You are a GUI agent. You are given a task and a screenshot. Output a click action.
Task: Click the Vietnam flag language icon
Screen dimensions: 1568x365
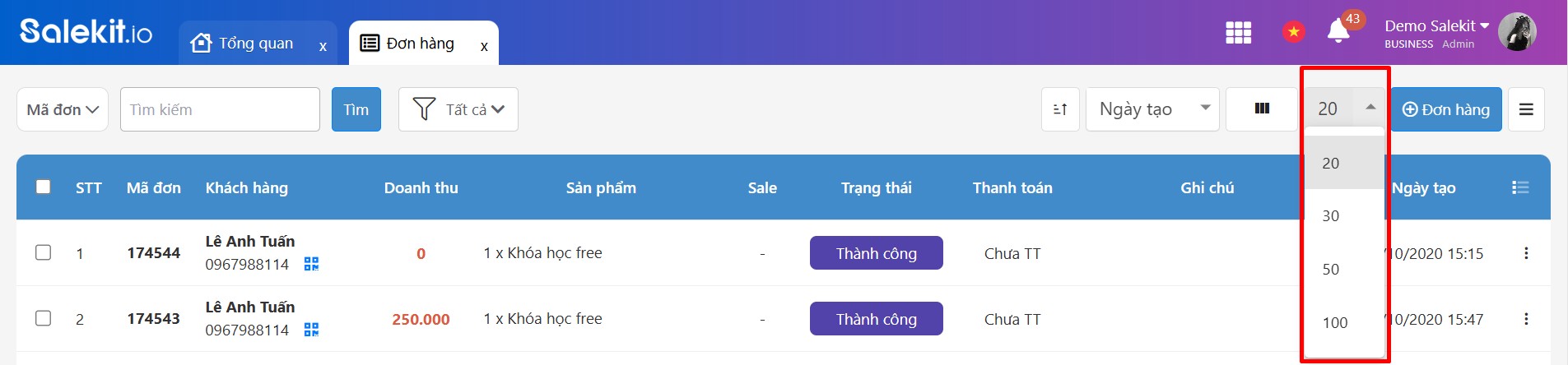(1293, 32)
